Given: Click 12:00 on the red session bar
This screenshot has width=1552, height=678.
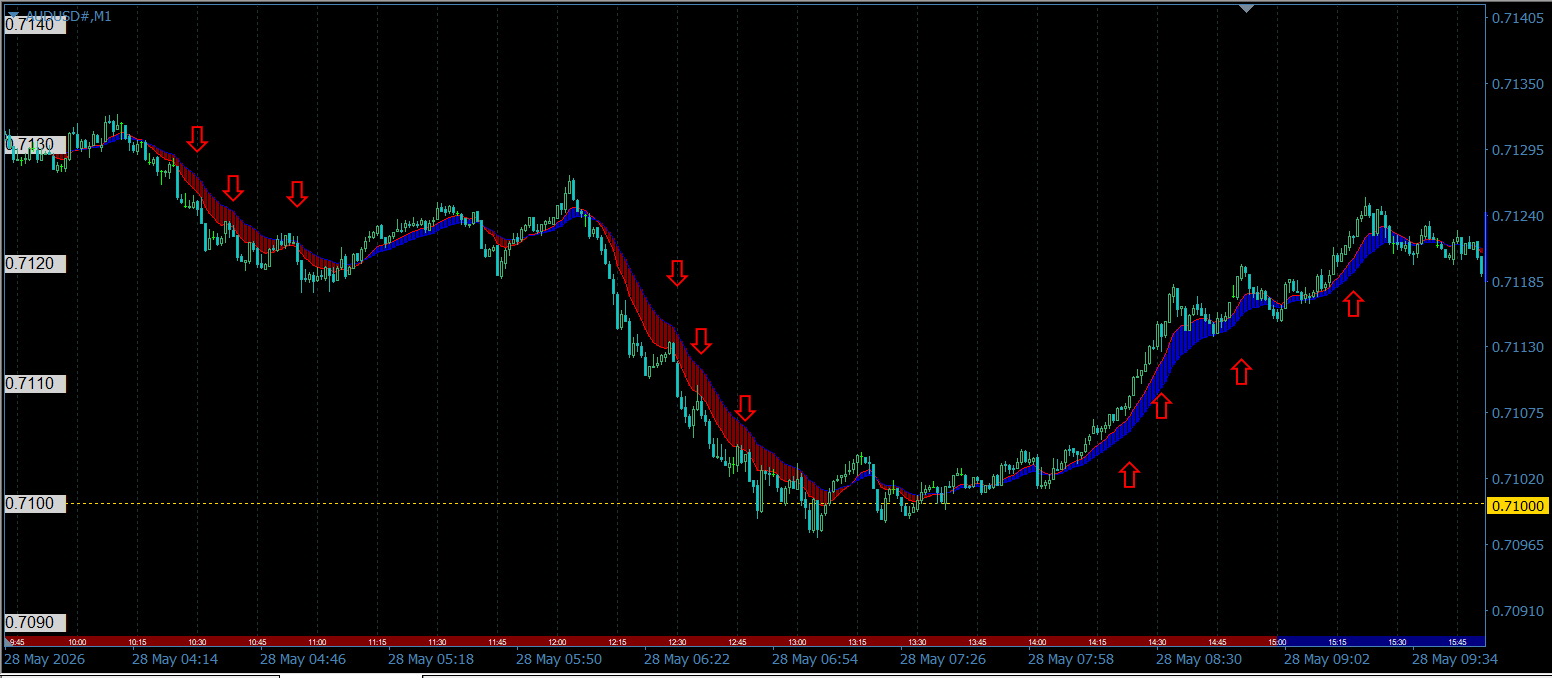Looking at the screenshot, I should coord(557,642).
